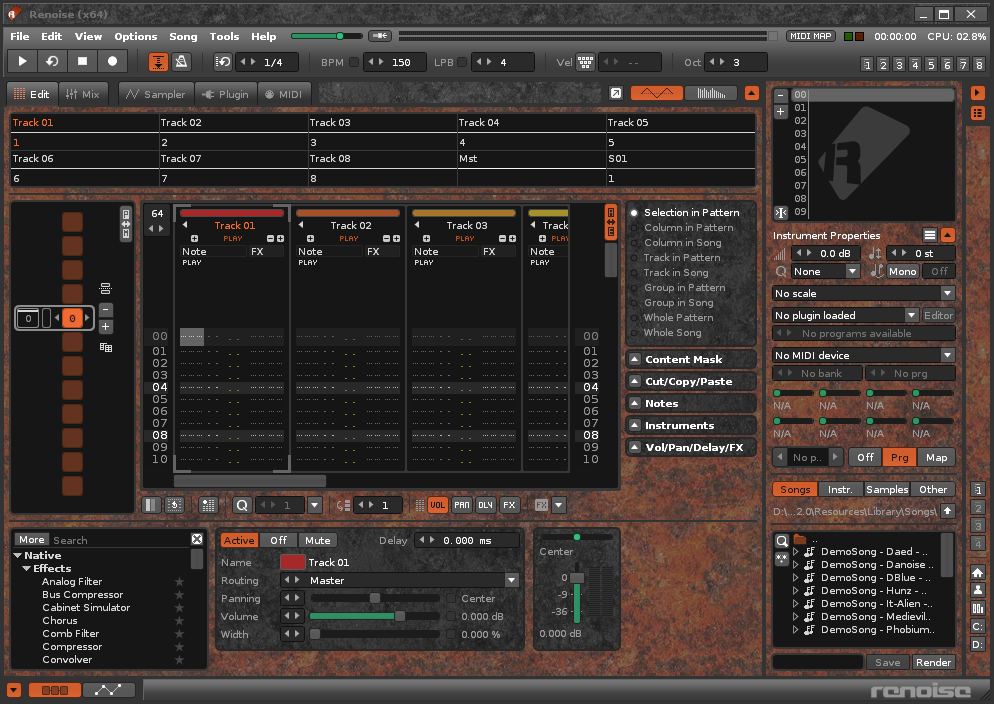The width and height of the screenshot is (994, 704).
Task: Open the pattern quantize Q button
Action: coord(242,505)
